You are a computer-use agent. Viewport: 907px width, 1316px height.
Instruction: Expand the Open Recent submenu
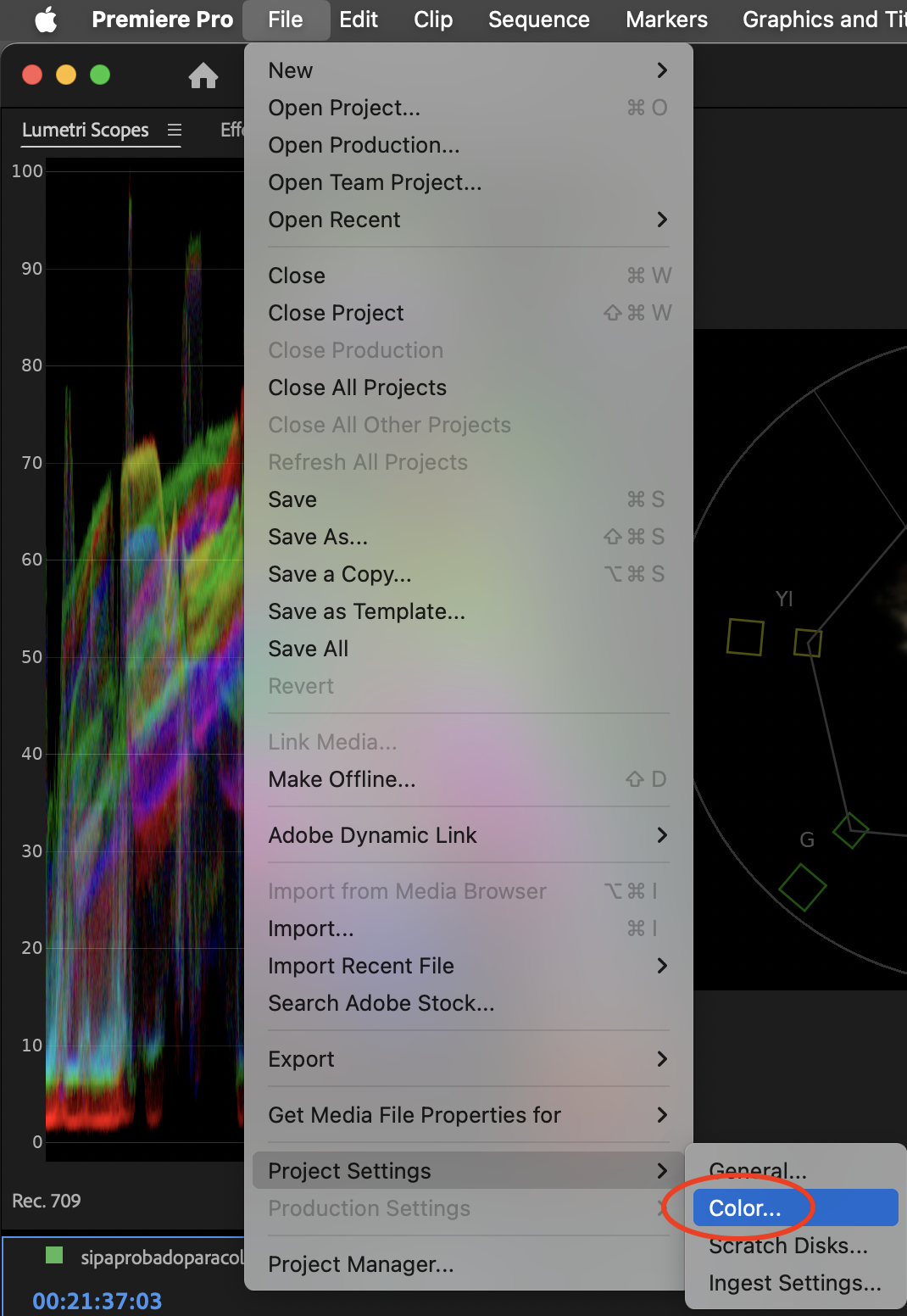pyautogui.click(x=468, y=220)
